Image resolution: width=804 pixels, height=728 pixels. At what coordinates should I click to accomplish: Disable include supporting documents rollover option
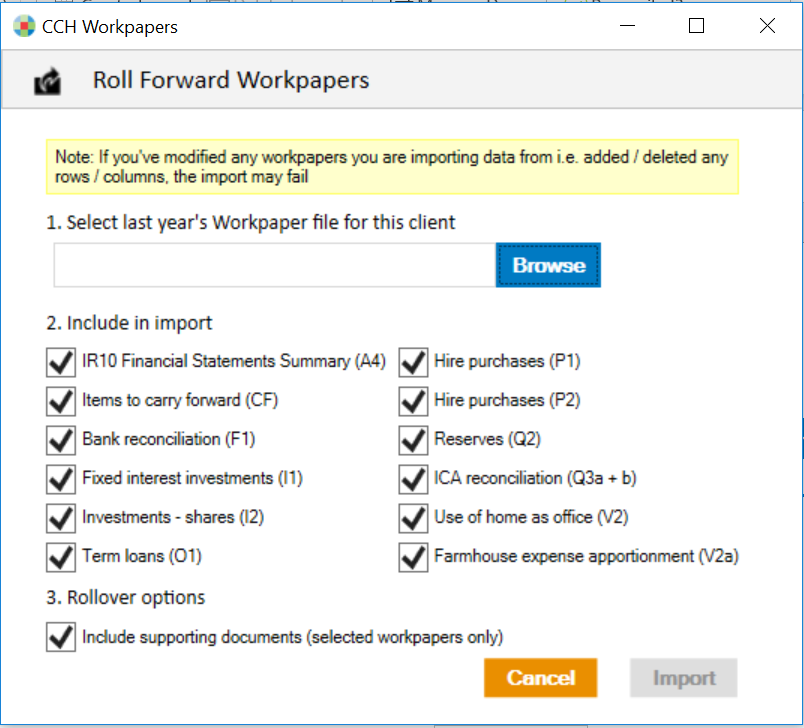[x=61, y=637]
